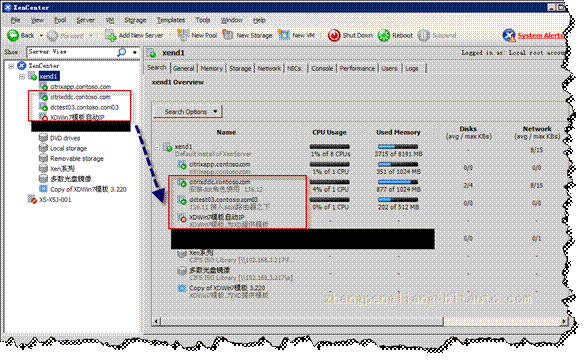Image resolution: width=588 pixels, height=361 pixels.
Task: Open the Tools menu
Action: point(203,20)
